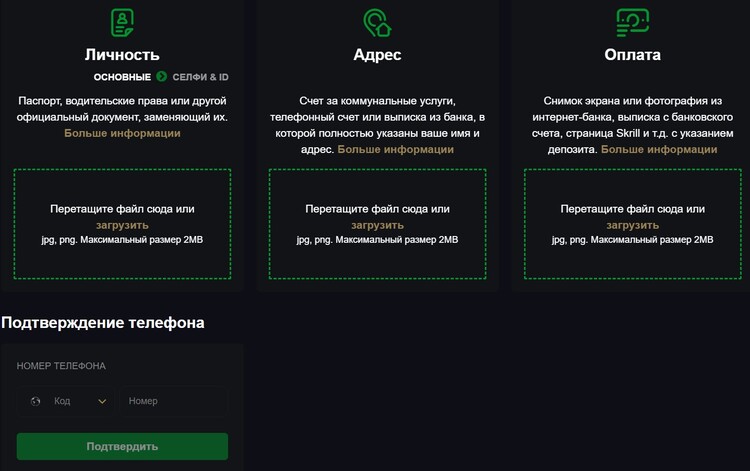Click the file size hint in Личность drop zone

(122, 241)
